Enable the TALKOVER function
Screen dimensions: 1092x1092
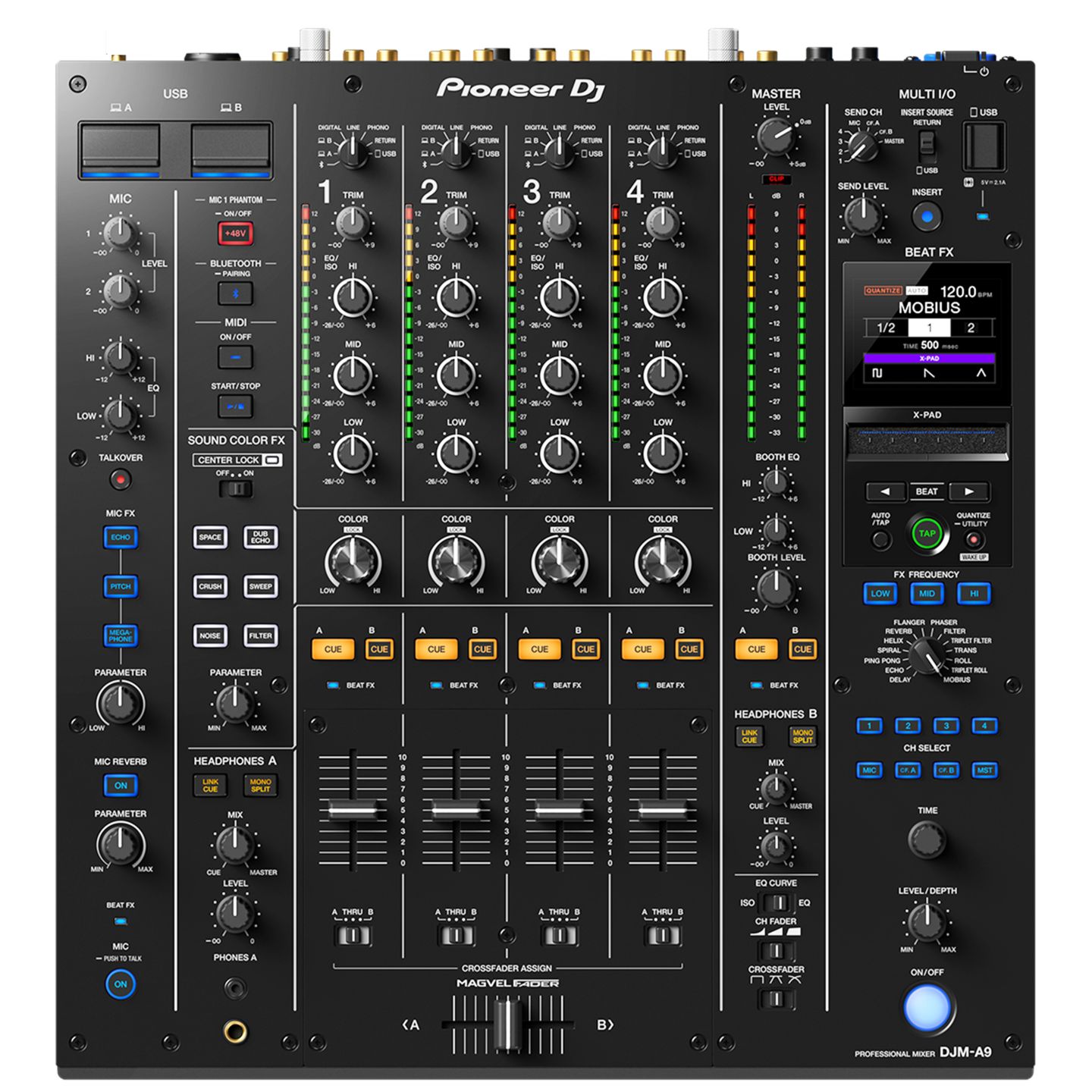(x=120, y=479)
